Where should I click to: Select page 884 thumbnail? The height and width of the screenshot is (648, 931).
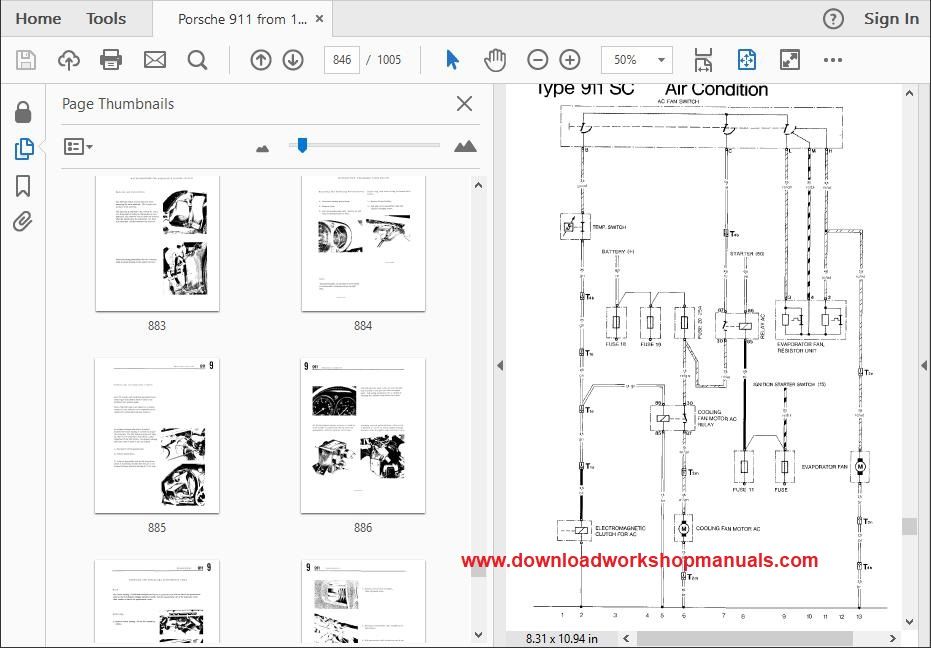coord(363,242)
